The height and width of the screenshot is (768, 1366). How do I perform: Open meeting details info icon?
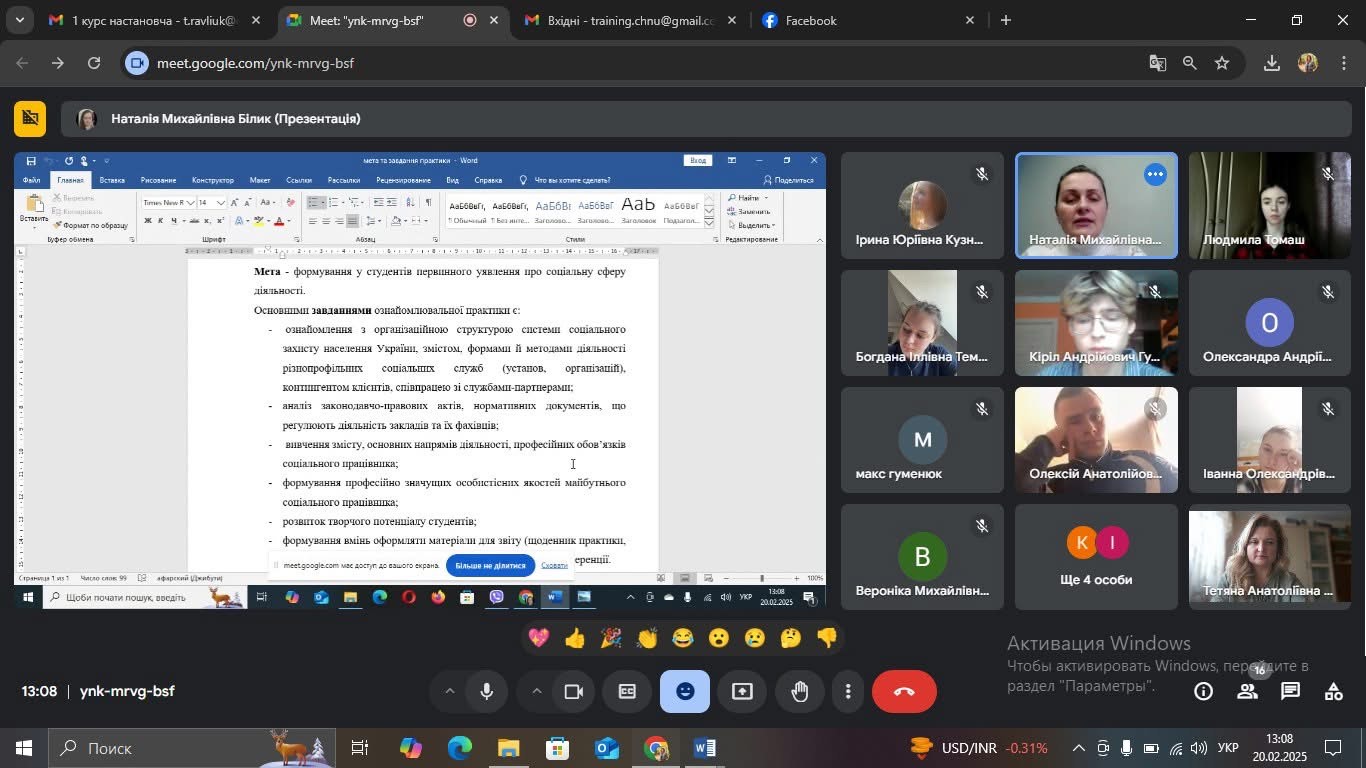coord(1204,691)
